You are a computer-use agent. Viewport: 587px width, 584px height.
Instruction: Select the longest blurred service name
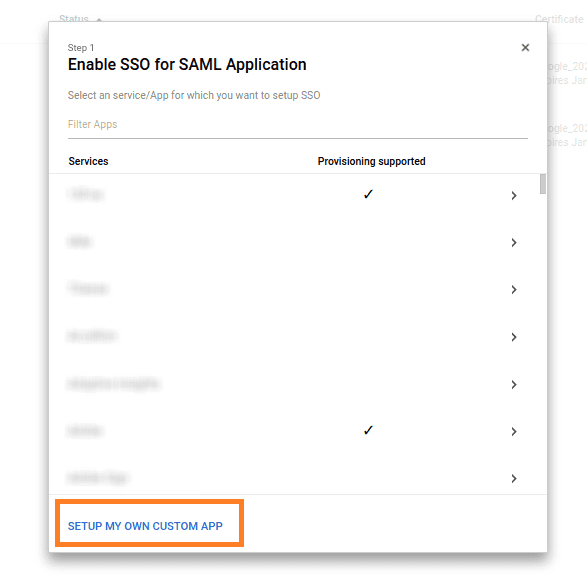pos(113,384)
